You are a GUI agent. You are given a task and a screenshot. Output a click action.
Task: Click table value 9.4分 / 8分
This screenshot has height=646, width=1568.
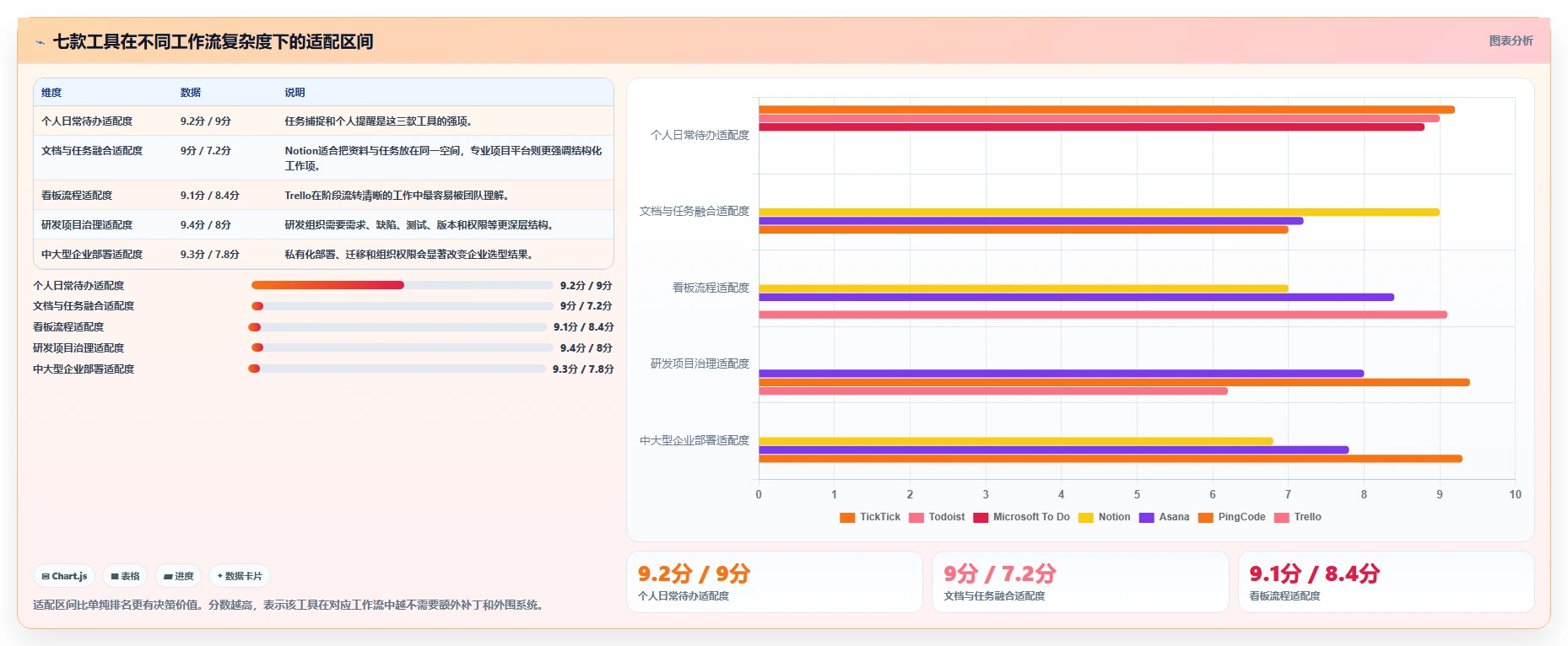coord(205,225)
